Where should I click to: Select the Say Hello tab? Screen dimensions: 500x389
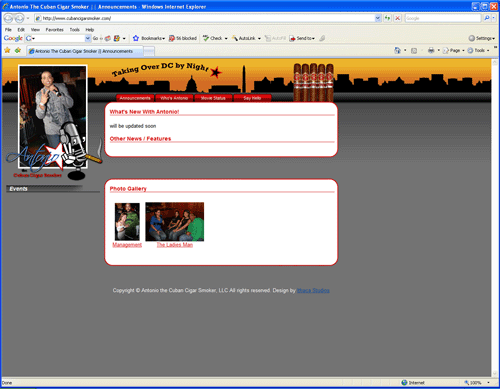tap(252, 98)
